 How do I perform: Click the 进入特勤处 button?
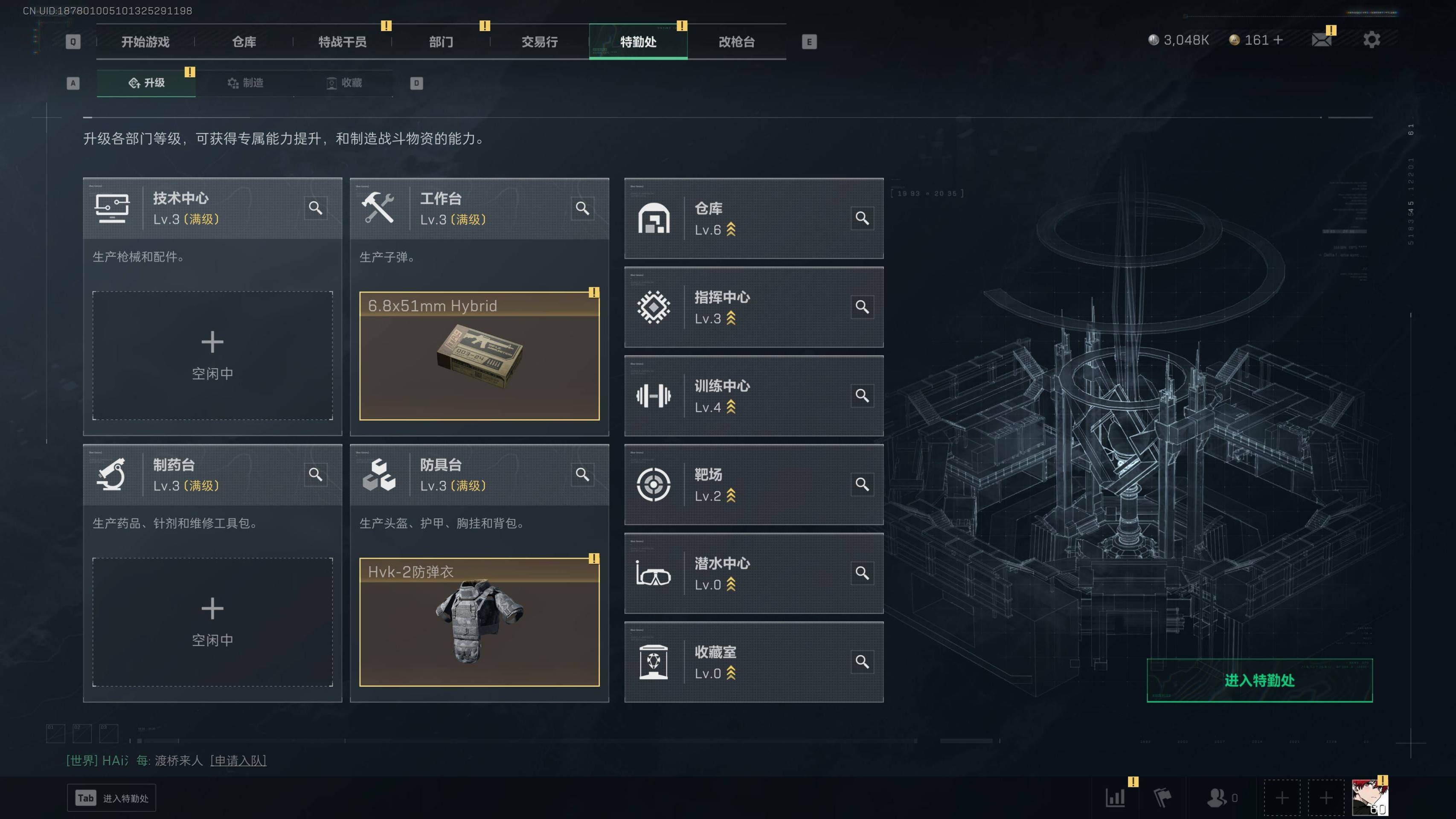1259,680
